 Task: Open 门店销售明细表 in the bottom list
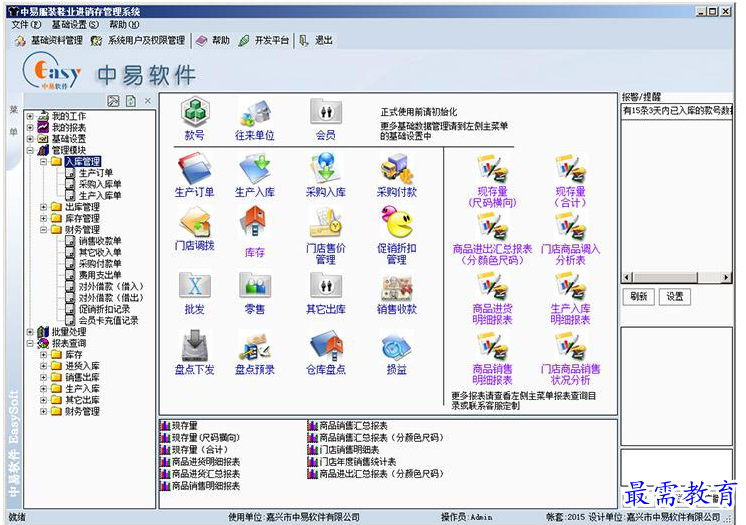[x=349, y=450]
